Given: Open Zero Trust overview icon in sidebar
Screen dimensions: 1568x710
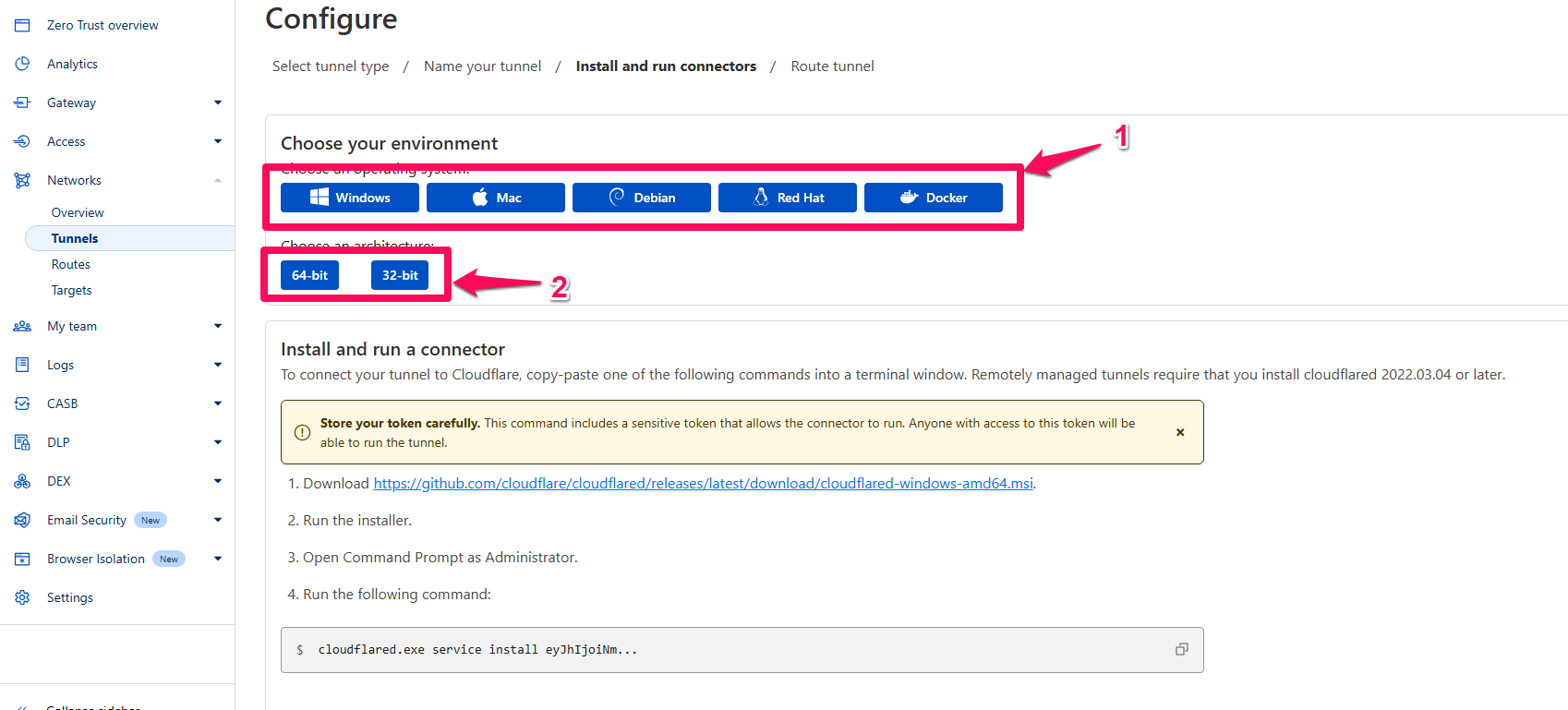Looking at the screenshot, I should click(22, 25).
